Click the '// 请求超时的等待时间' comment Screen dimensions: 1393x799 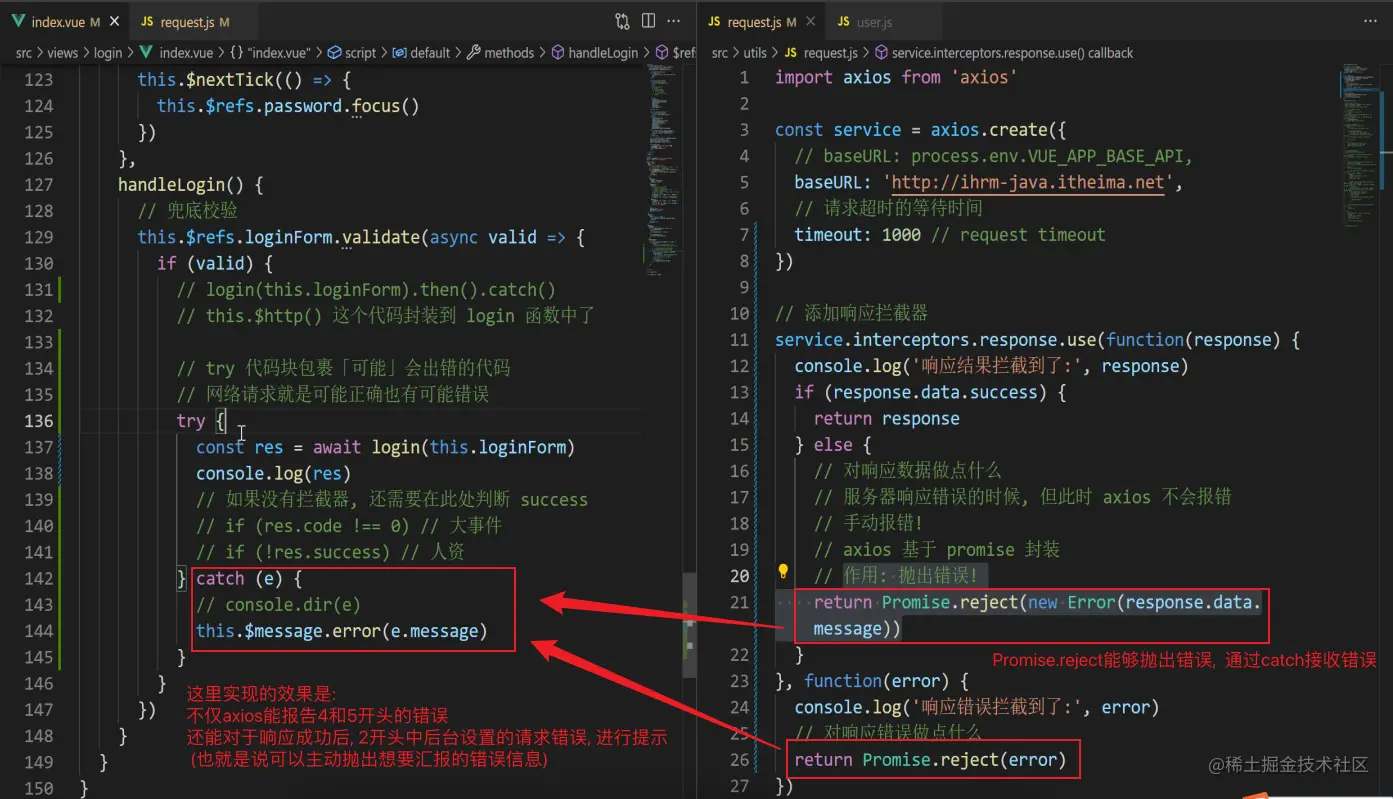point(888,208)
